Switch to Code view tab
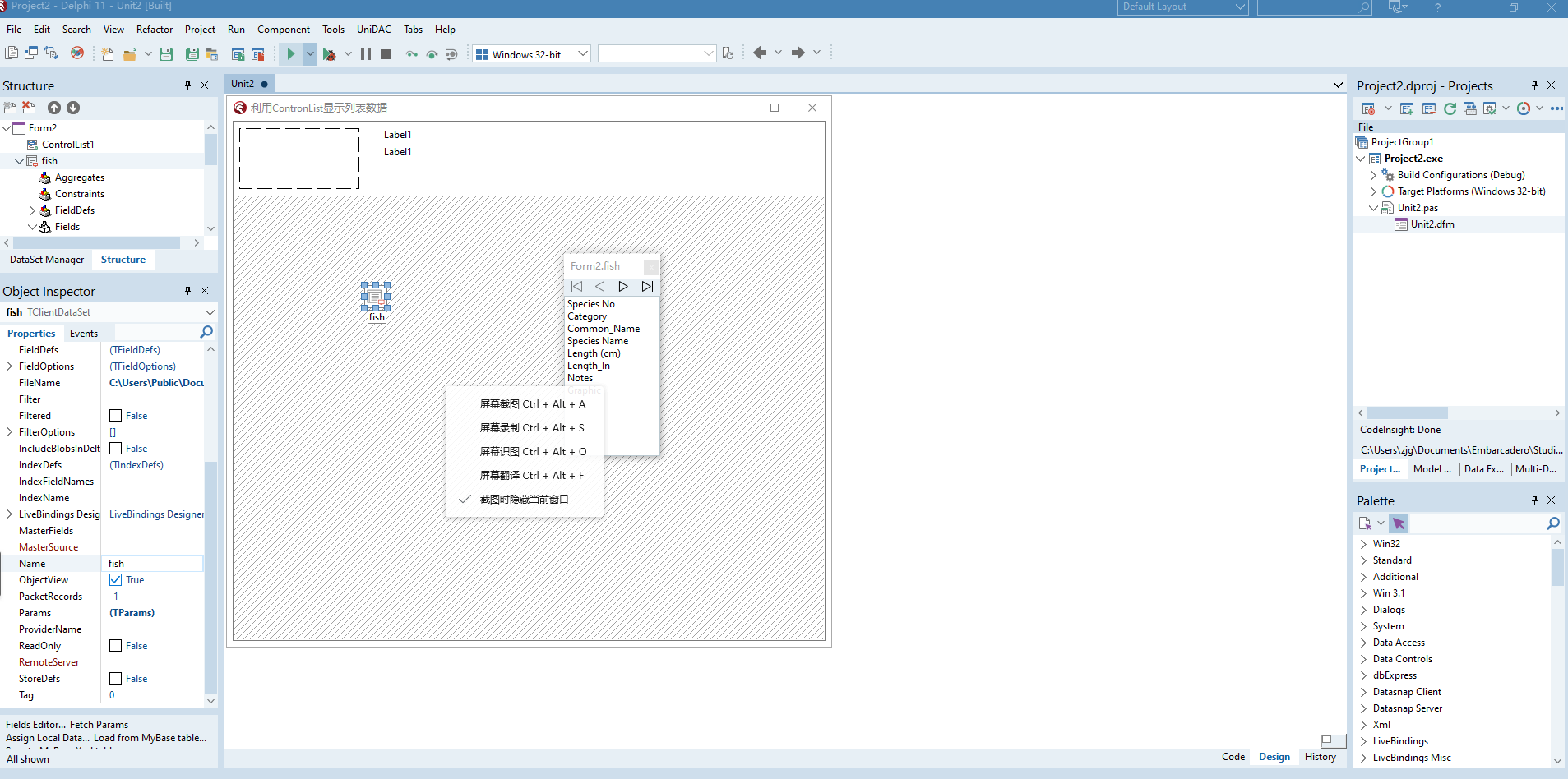This screenshot has width=1568, height=779. pos(1233,757)
